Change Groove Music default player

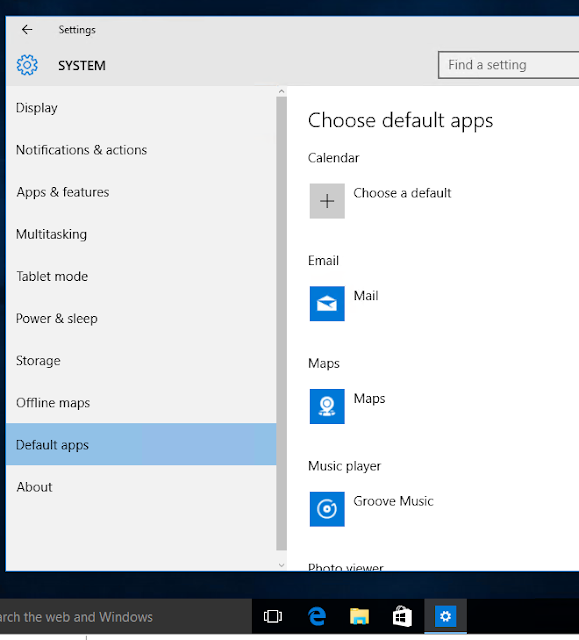tap(393, 501)
